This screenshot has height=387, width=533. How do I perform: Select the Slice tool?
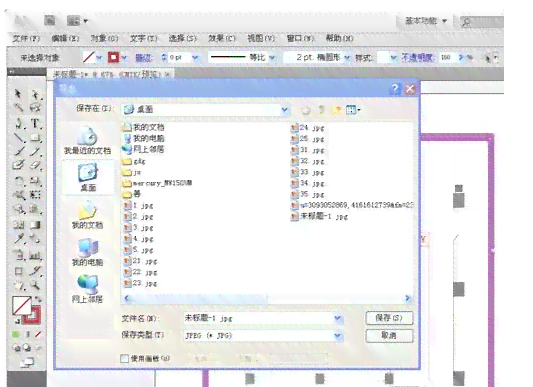pos(35,271)
